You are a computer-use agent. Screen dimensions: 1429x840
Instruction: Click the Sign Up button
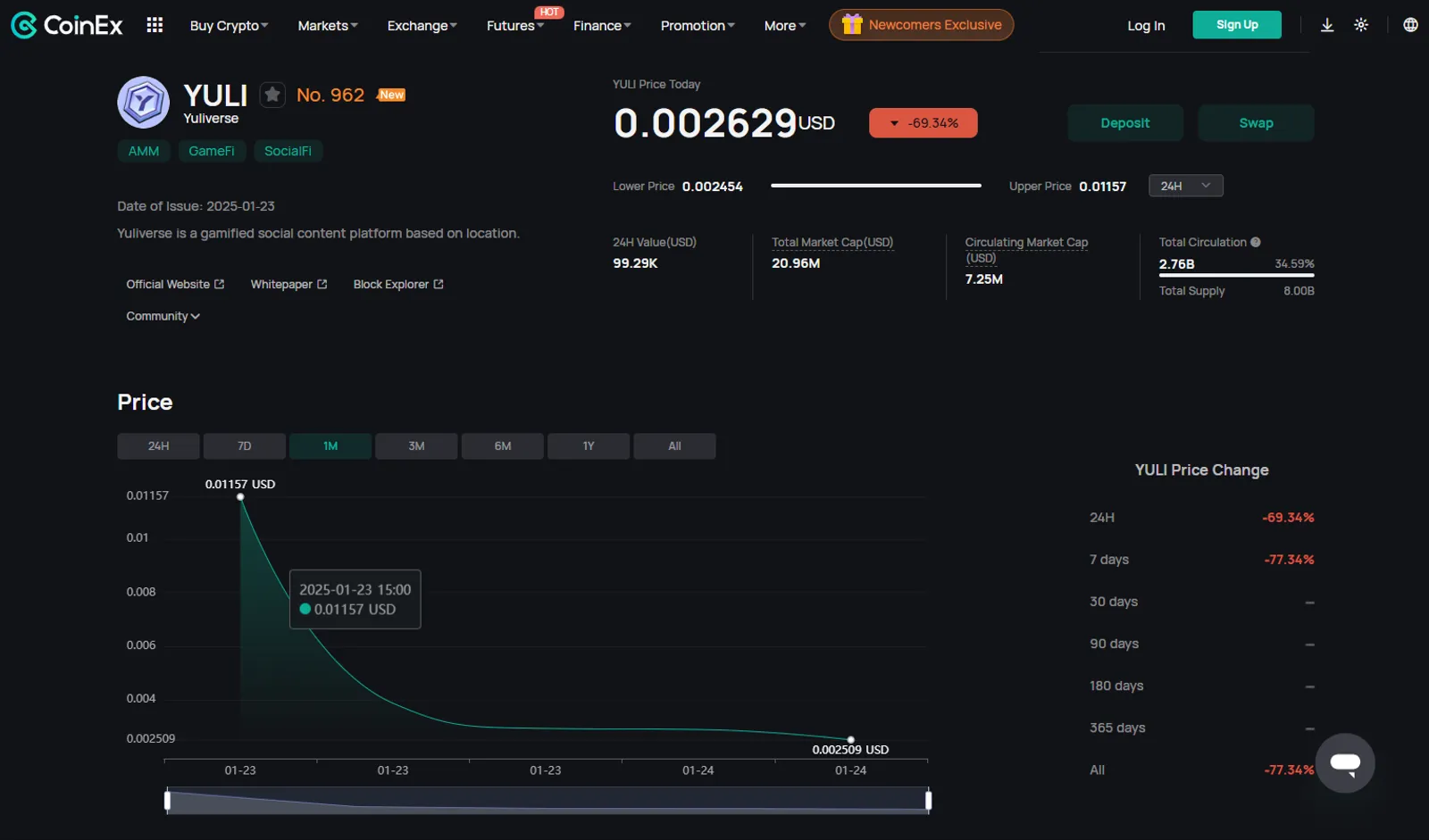click(x=1237, y=25)
